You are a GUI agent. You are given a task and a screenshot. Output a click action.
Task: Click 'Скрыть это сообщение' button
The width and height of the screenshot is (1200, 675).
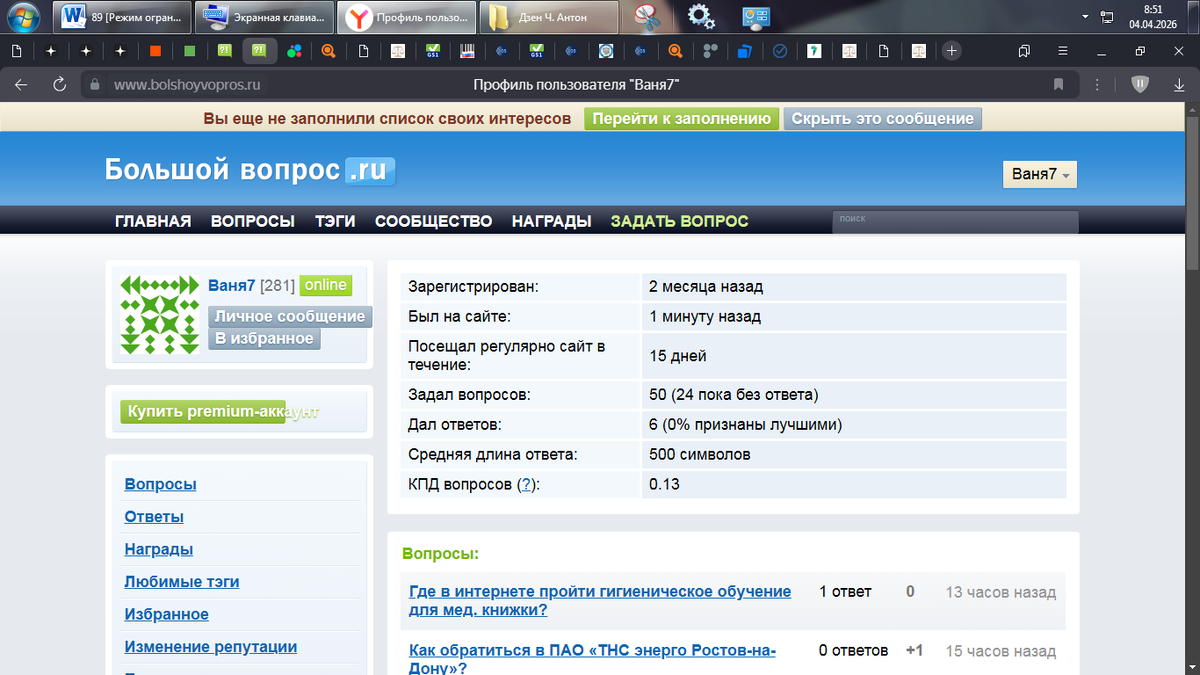pos(883,118)
